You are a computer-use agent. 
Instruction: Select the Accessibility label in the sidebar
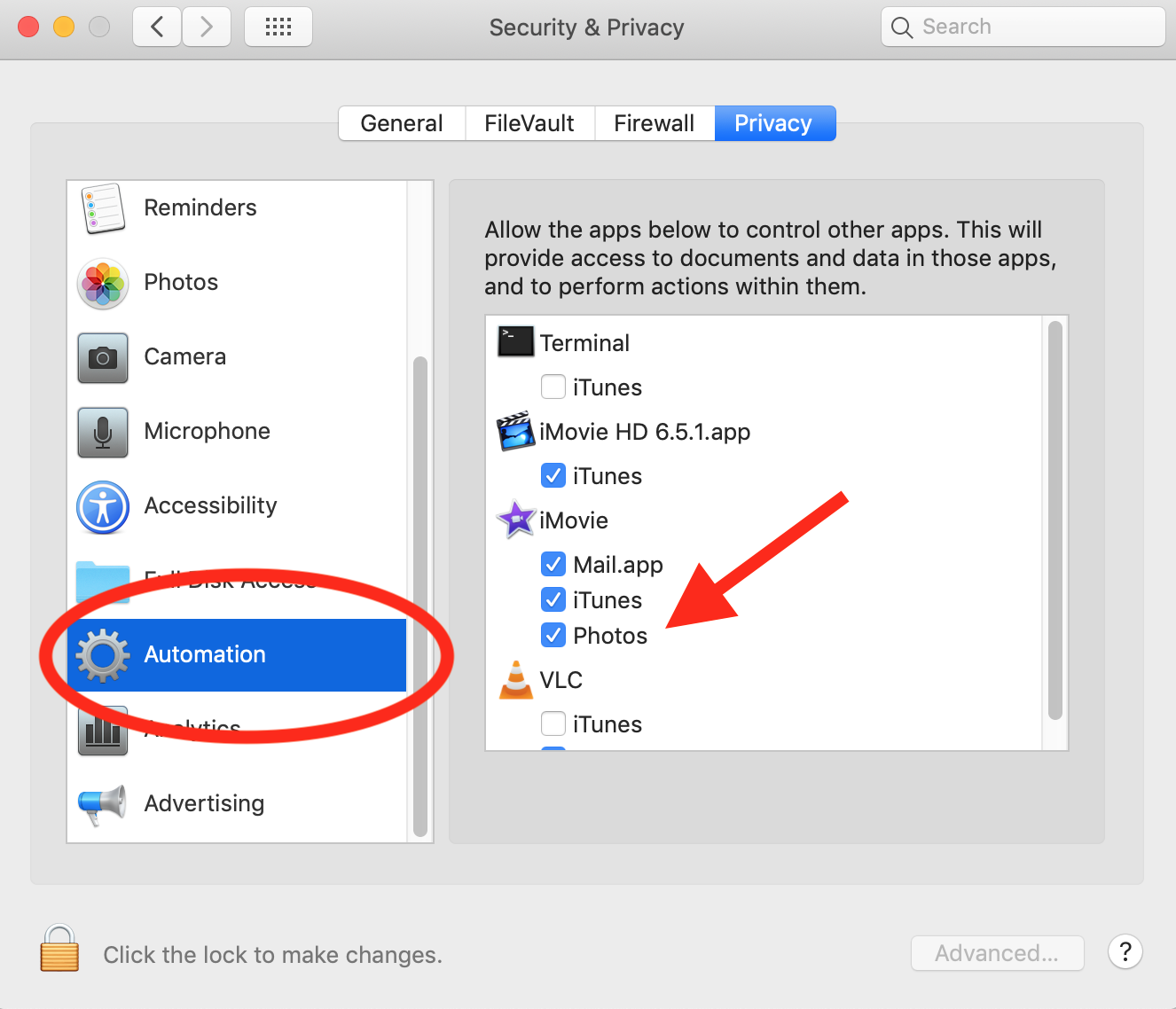[211, 505]
